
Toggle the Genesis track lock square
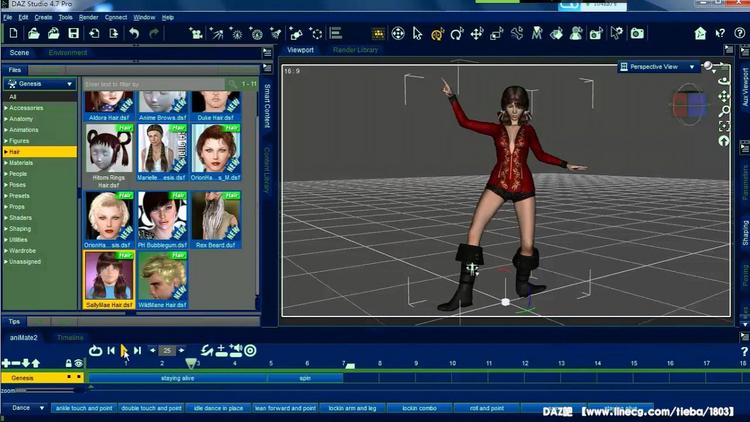point(69,377)
